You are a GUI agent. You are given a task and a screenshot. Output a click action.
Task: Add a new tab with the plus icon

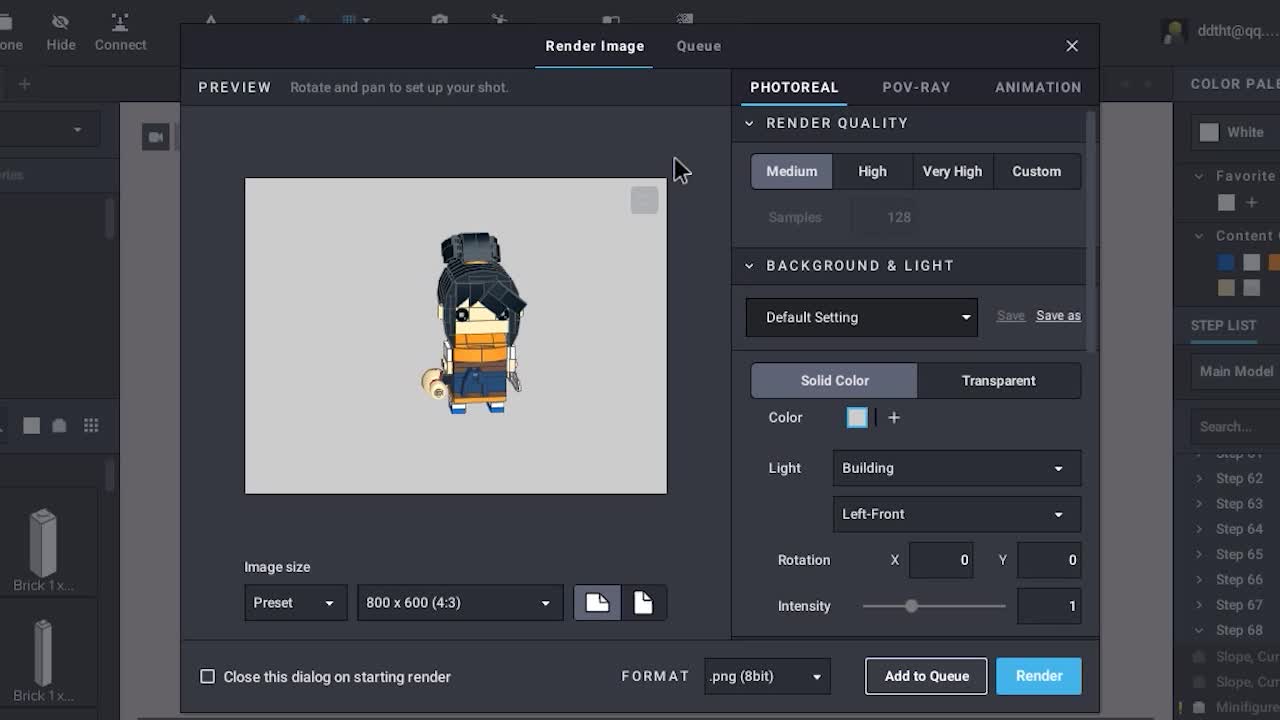[x=25, y=84]
